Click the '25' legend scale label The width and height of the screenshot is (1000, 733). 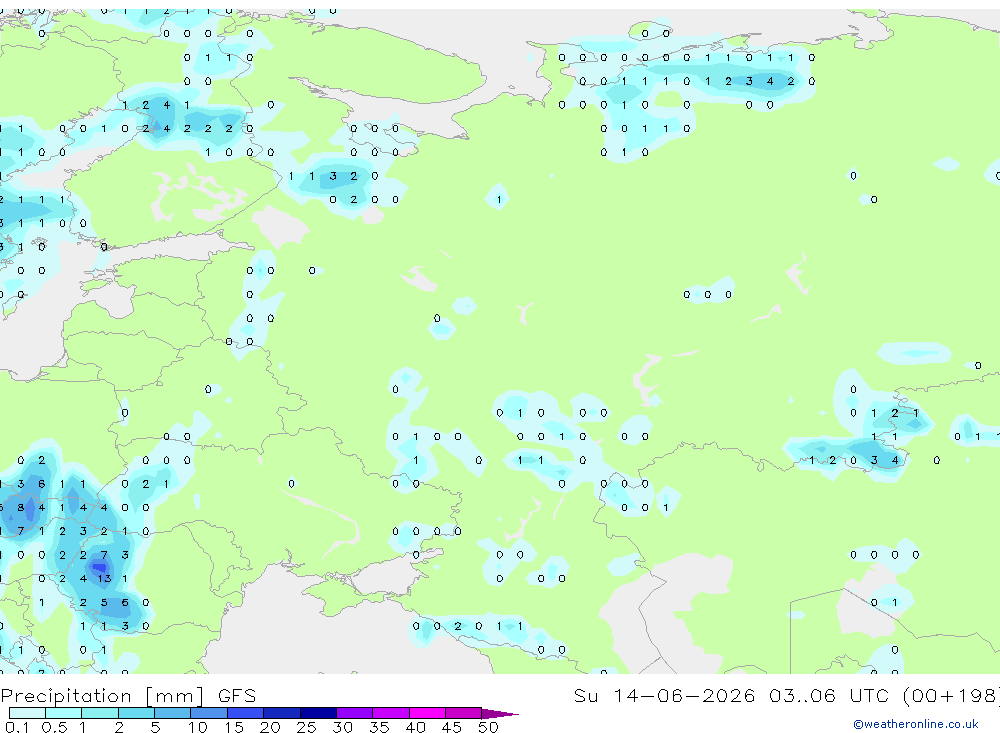(306, 727)
